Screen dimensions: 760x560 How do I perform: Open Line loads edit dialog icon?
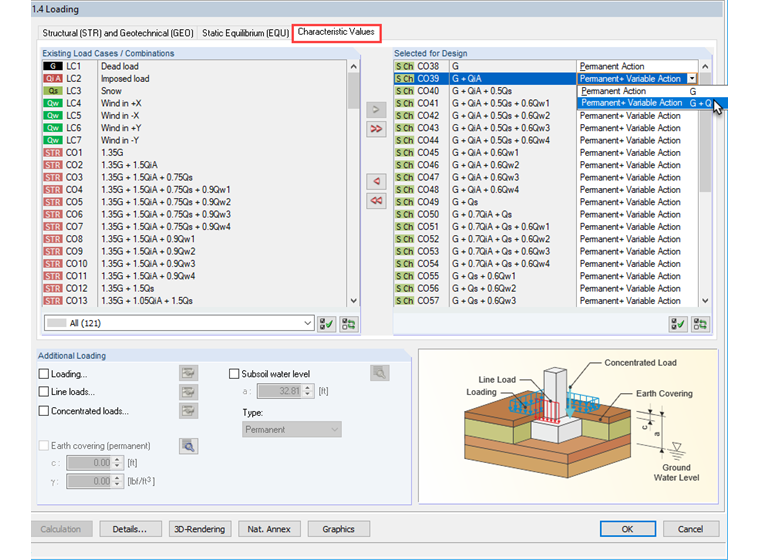pyautogui.click(x=188, y=392)
